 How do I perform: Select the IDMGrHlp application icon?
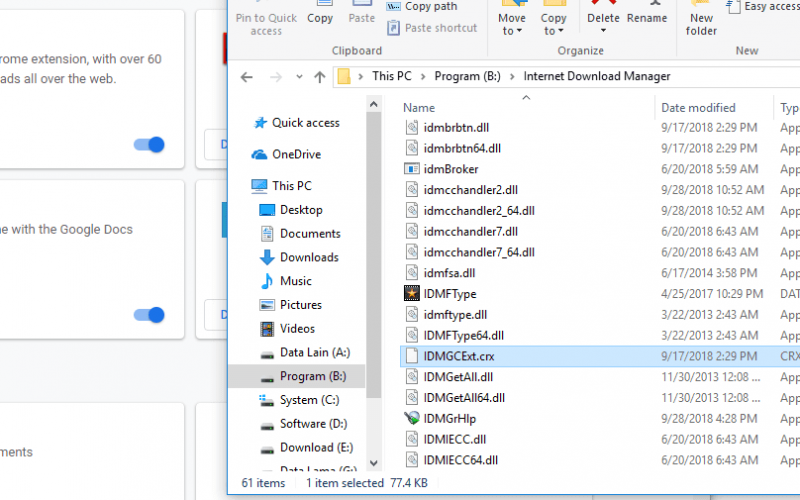pyautogui.click(x=412, y=418)
